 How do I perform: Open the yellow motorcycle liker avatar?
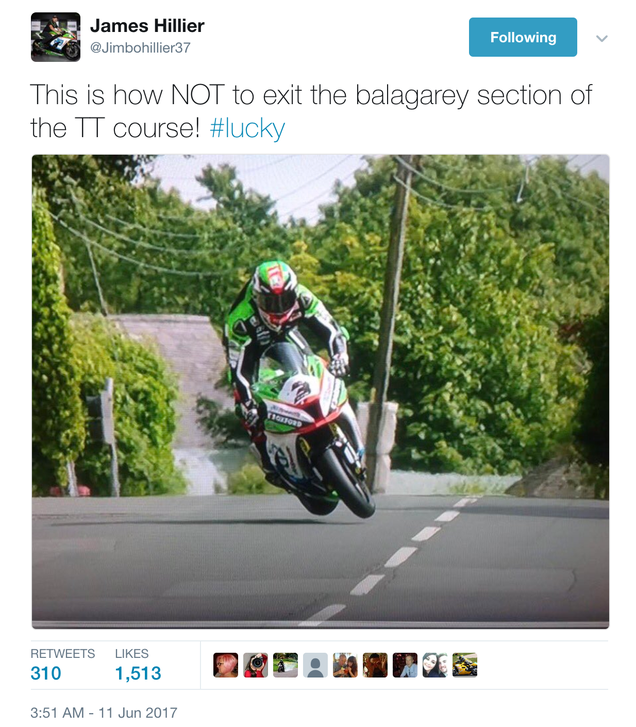coord(465,665)
